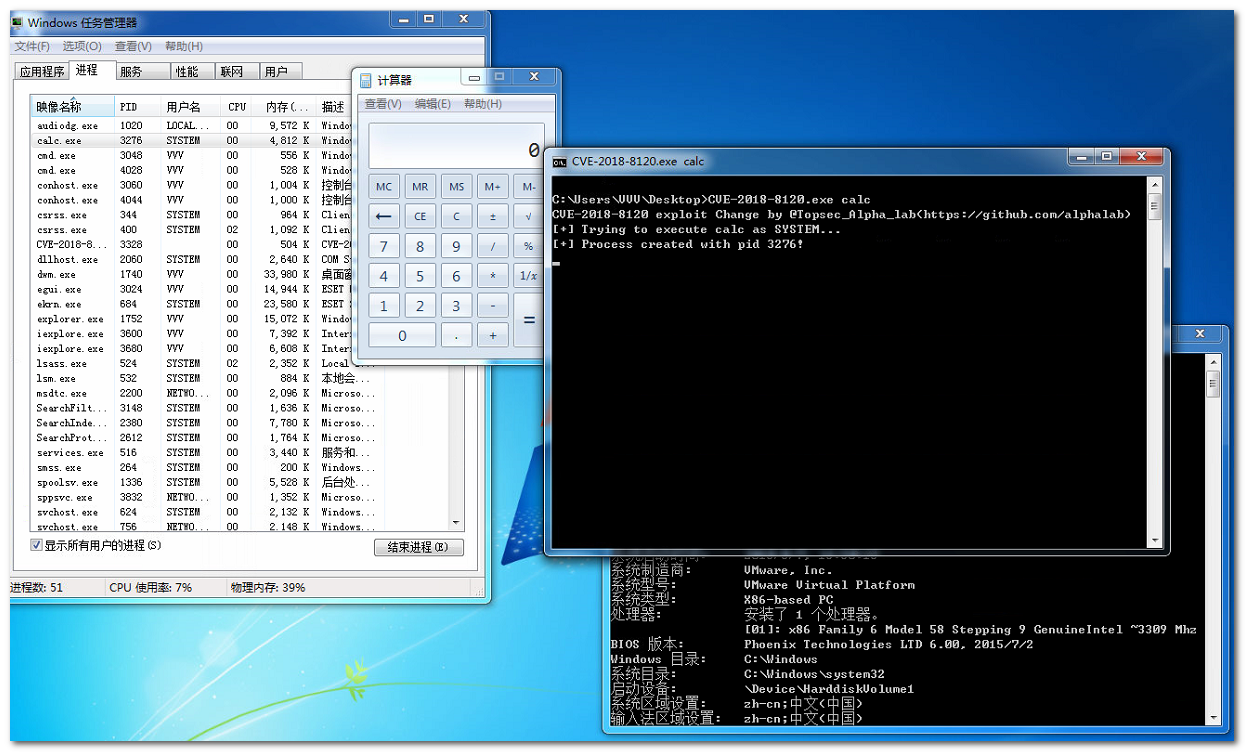
Task: Click the calculator backspace arrow key
Action: [384, 216]
